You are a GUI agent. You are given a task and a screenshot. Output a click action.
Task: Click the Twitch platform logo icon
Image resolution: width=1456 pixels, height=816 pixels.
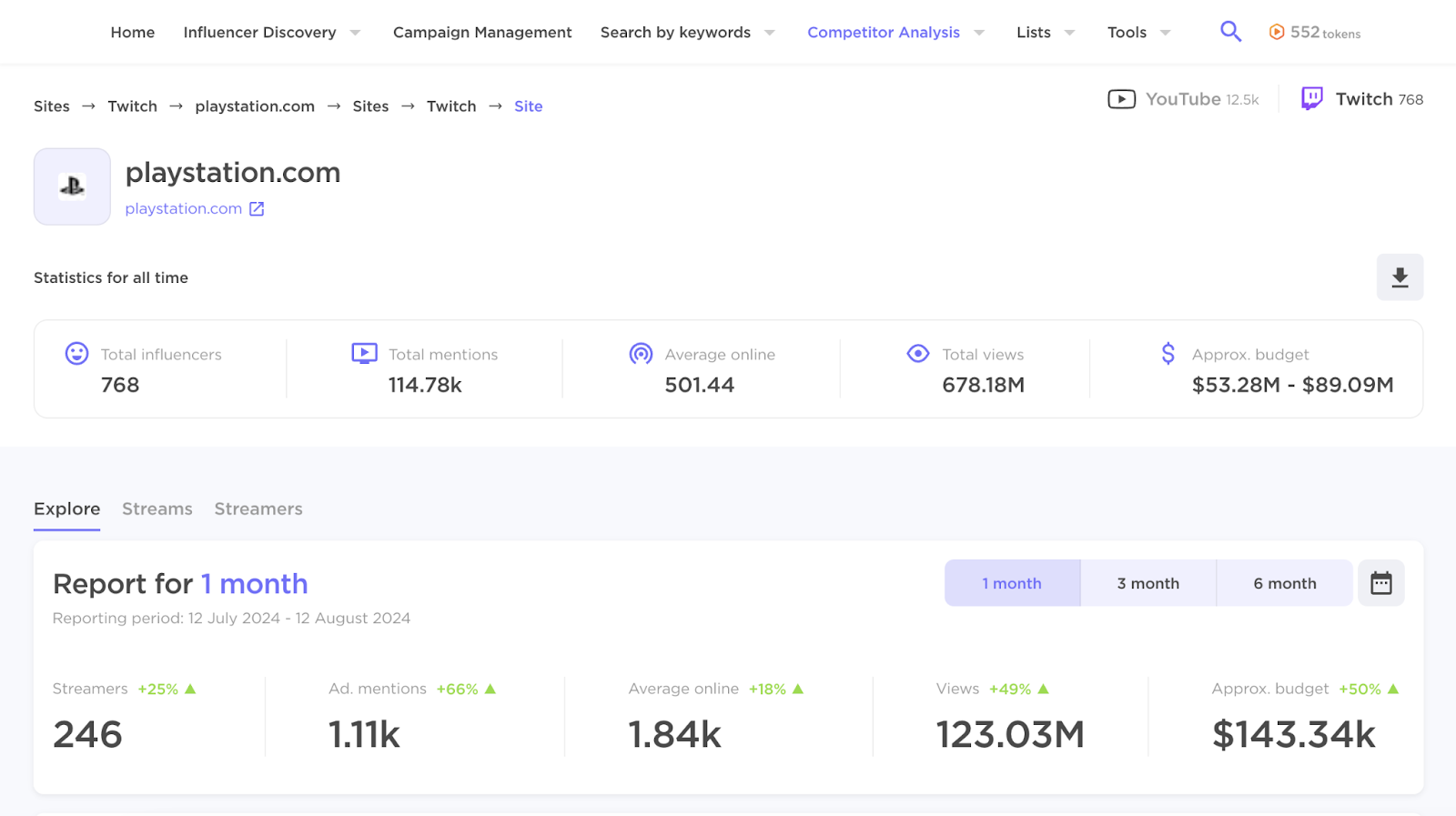1311,98
